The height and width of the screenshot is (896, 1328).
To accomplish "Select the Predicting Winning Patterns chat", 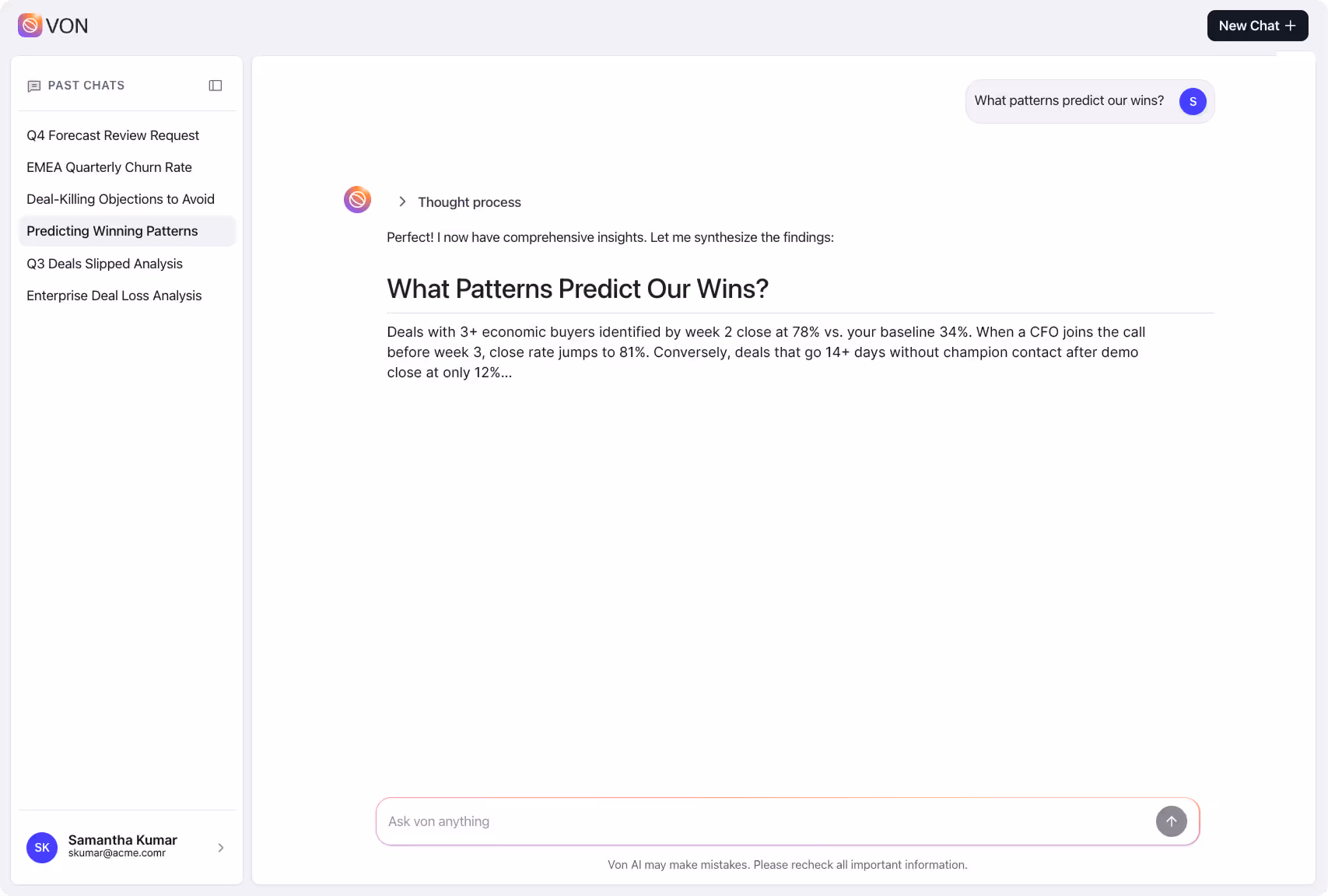I will pos(112,231).
